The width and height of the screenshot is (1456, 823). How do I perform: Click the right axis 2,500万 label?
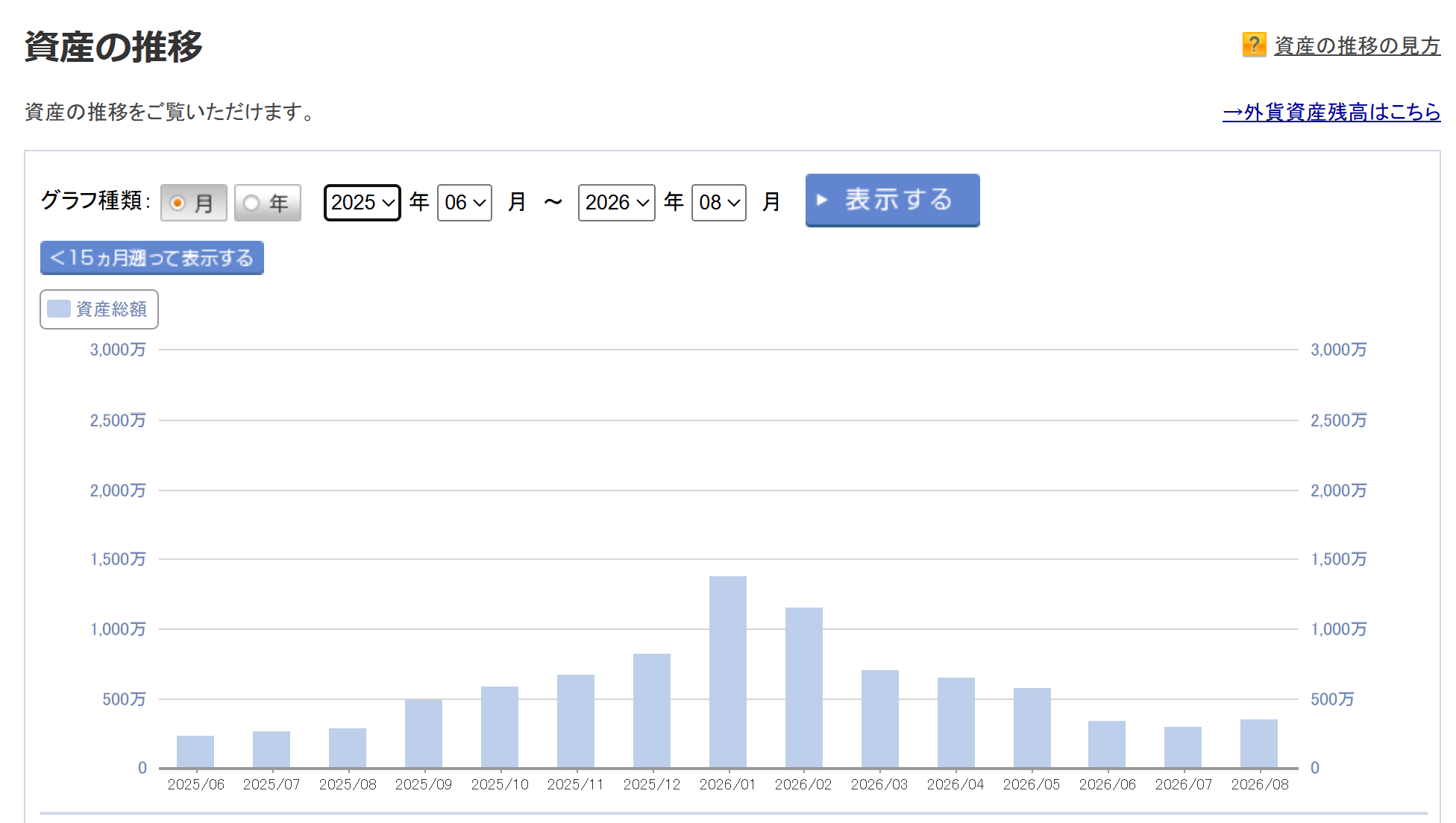click(1339, 420)
